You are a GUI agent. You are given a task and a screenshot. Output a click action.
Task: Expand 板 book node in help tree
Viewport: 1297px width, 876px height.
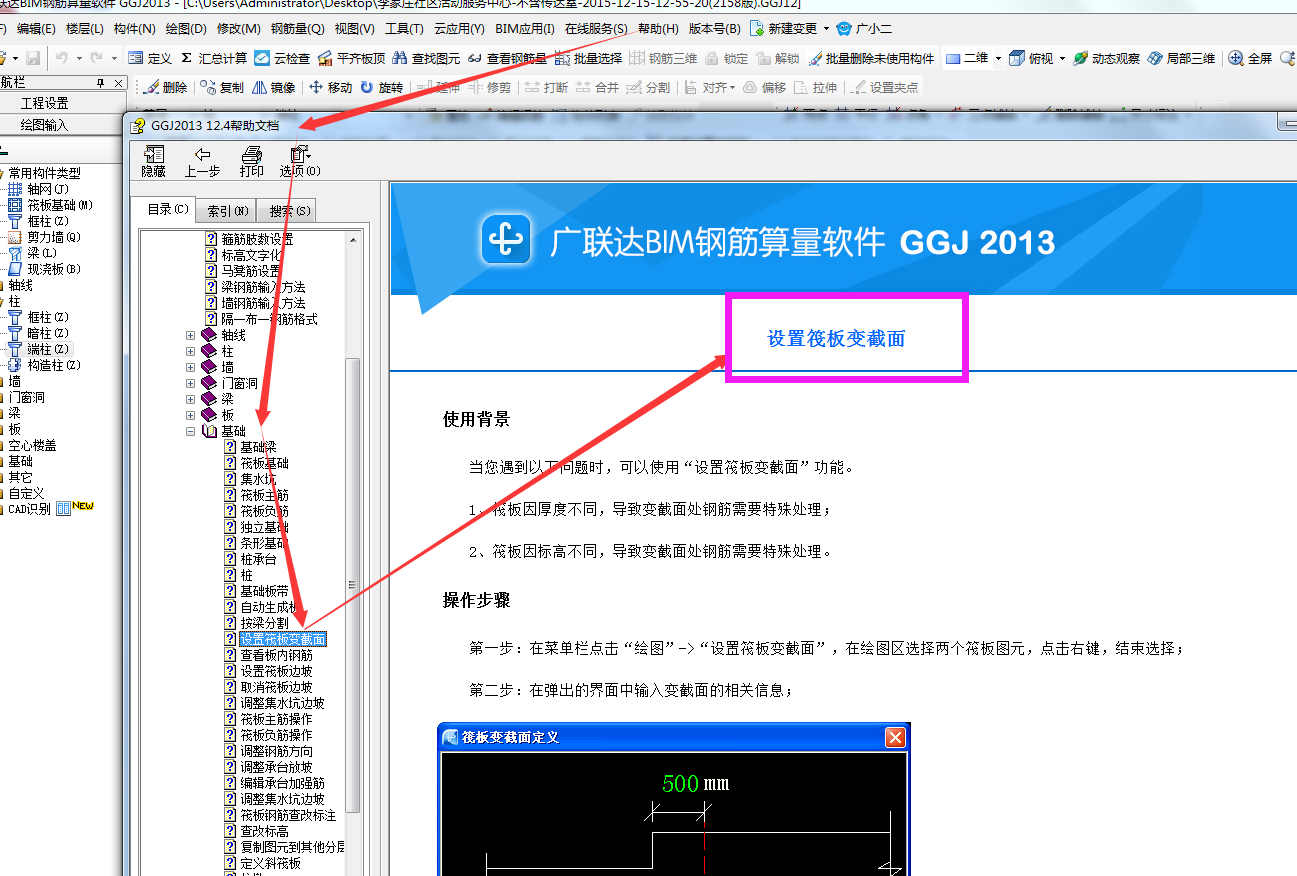point(191,415)
